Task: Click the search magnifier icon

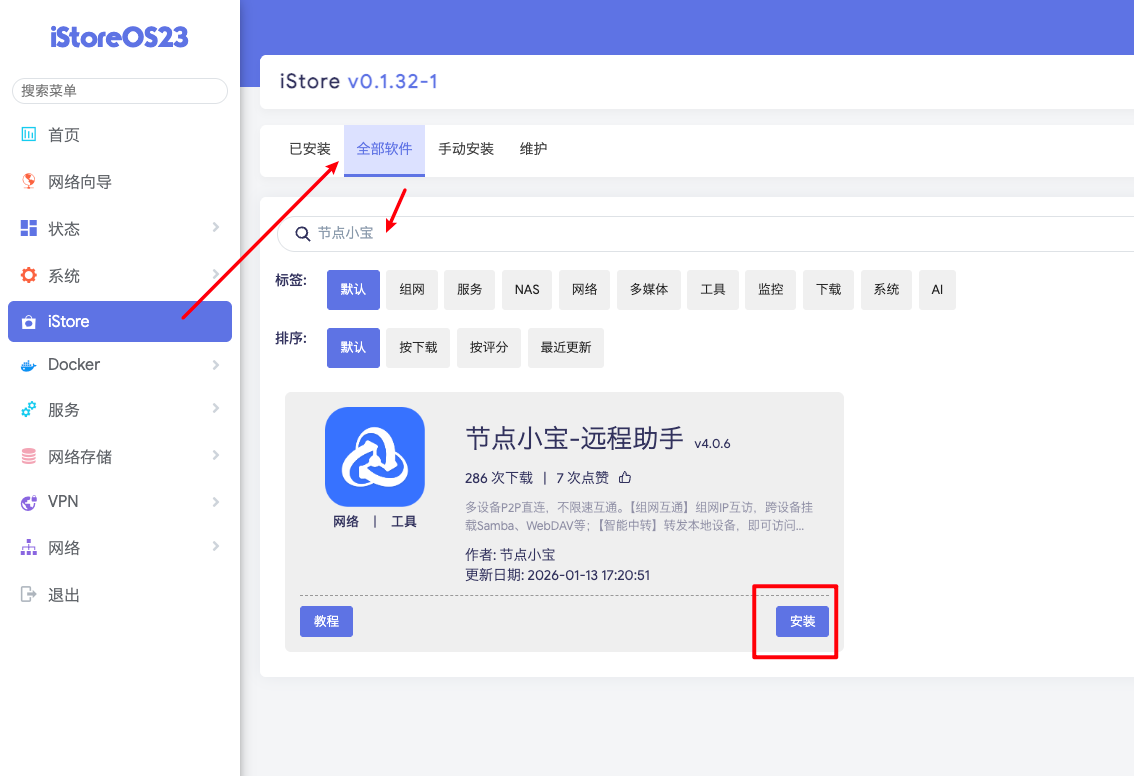Action: pyautogui.click(x=303, y=234)
